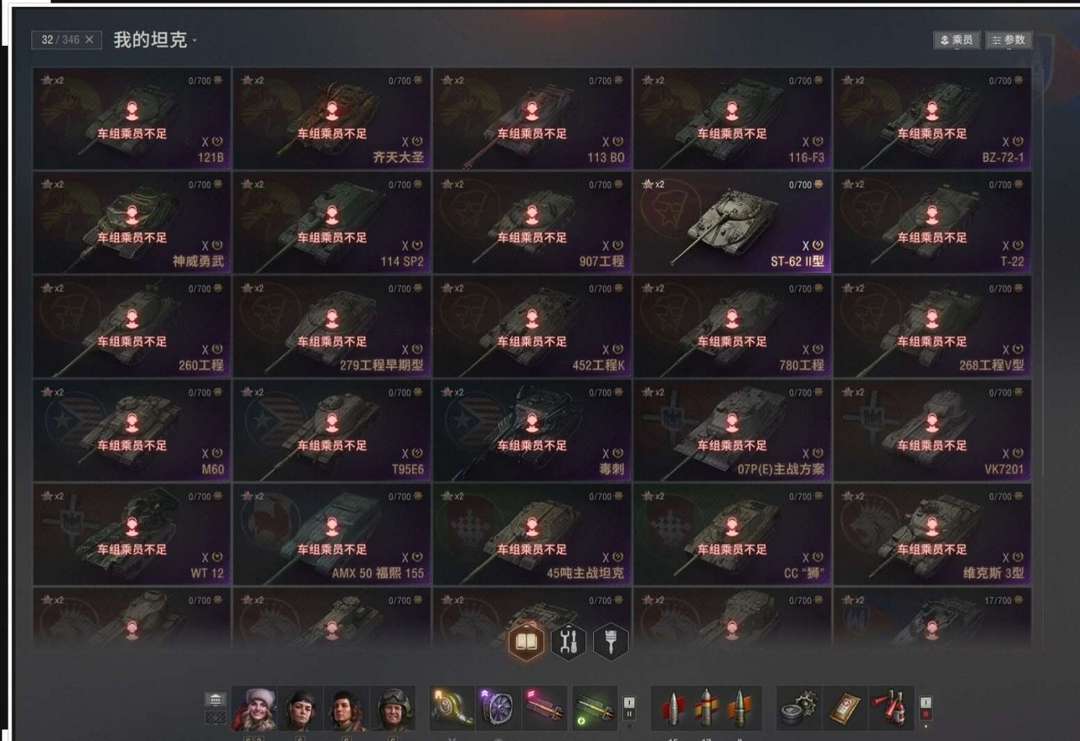This screenshot has width=1080, height=741.
Task: Click the green gun rammer equipment slot
Action: click(x=593, y=708)
